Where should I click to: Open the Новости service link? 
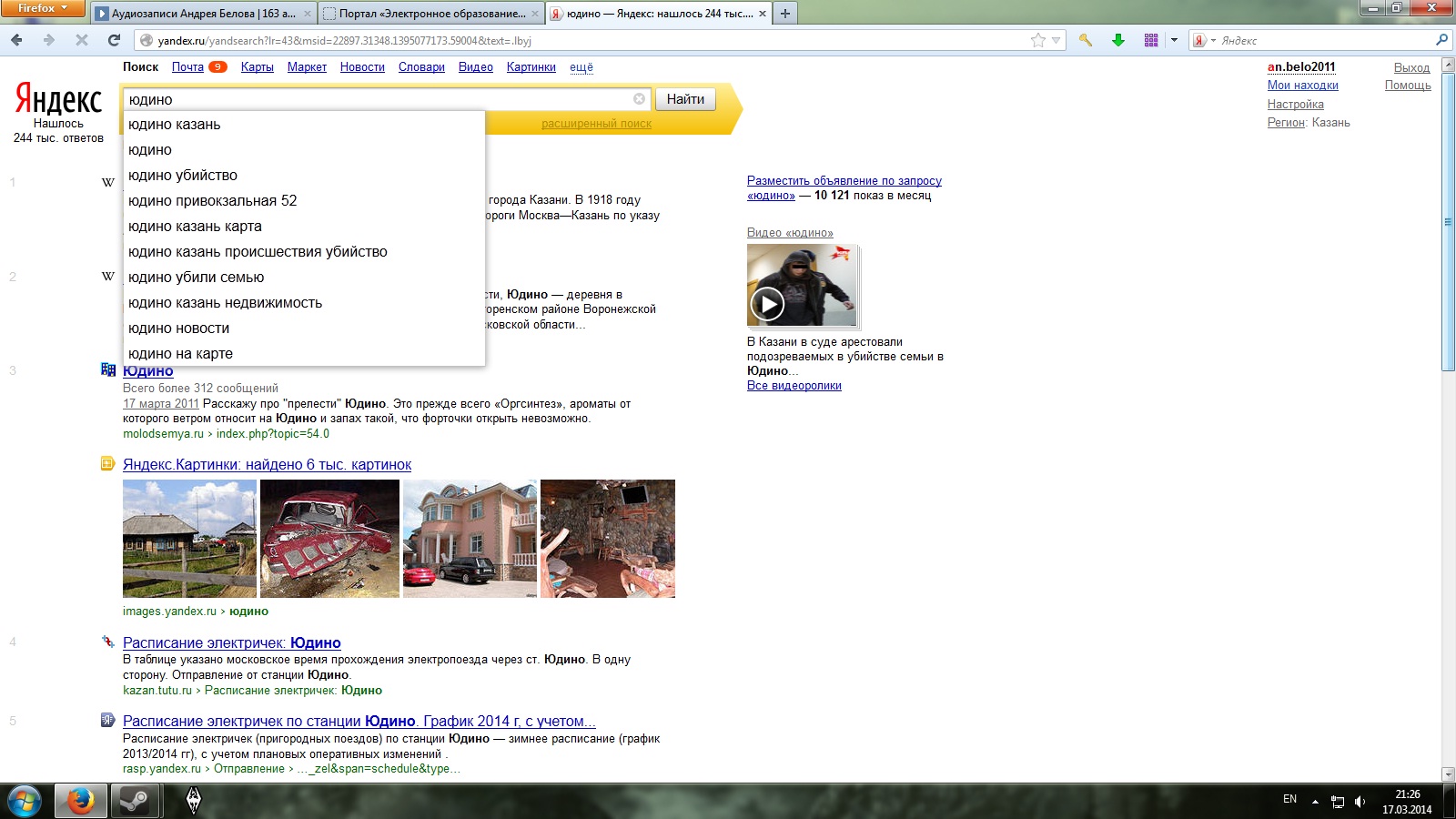[362, 67]
